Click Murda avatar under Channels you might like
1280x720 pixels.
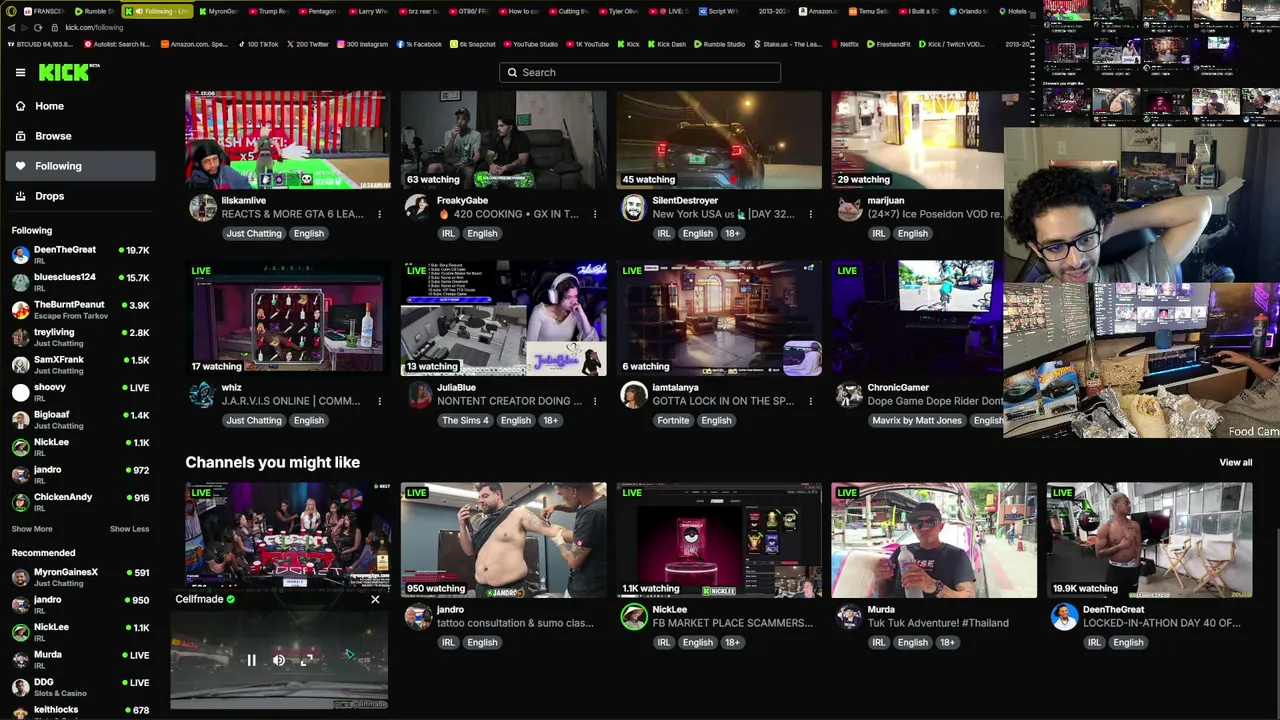tap(849, 616)
